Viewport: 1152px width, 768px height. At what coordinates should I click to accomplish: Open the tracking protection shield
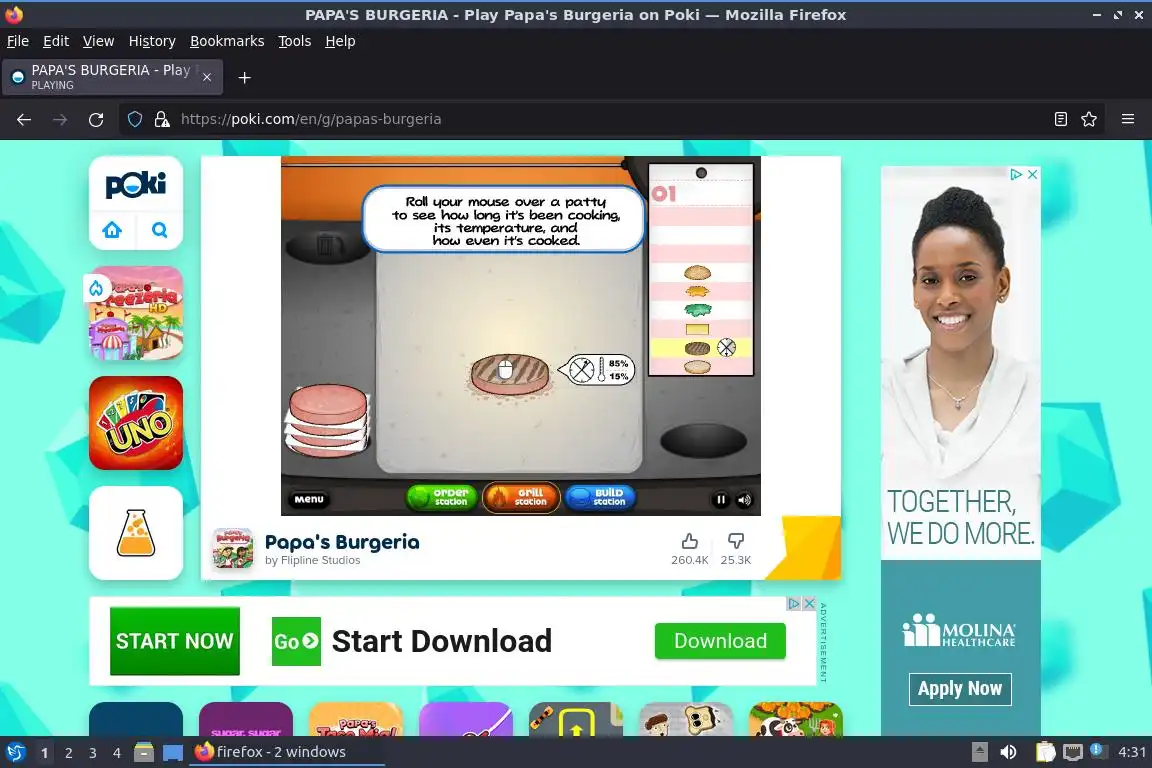point(135,119)
